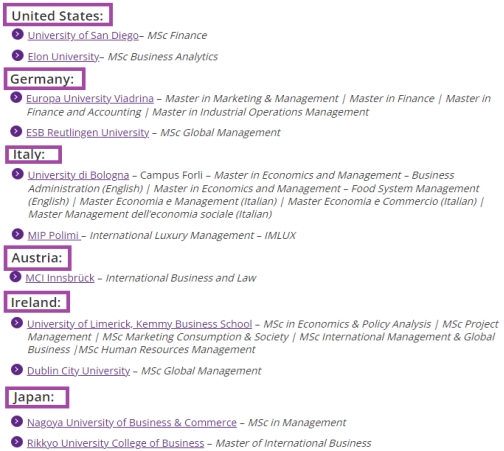Click the arrow bullet next to Rikkyo University
Image resolution: width=504 pixels, height=451 pixels.
(17, 442)
